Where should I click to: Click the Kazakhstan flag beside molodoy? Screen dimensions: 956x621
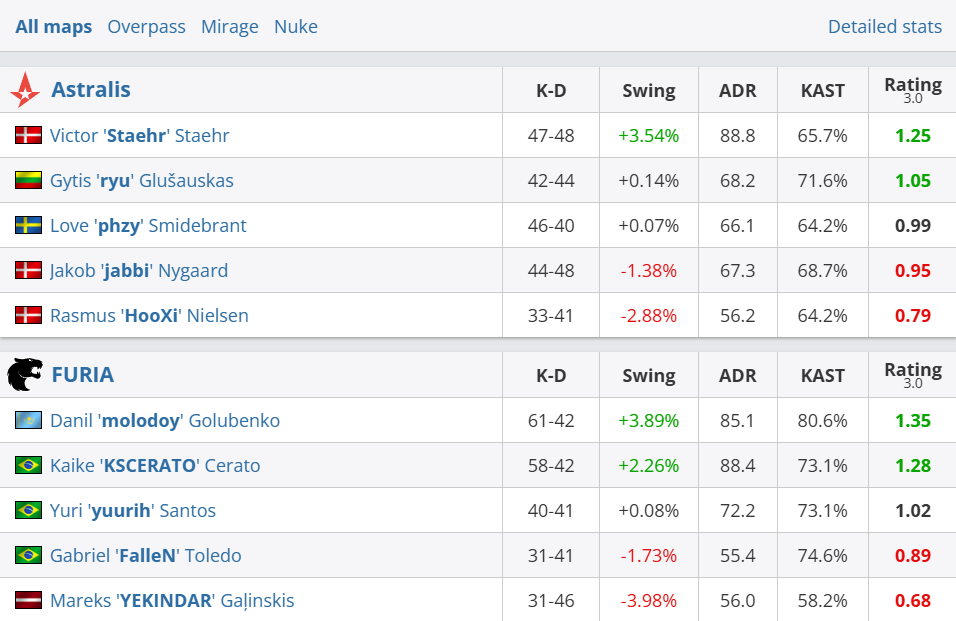click(28, 420)
